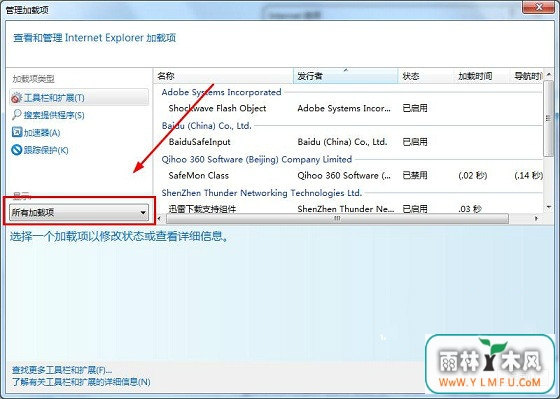The height and width of the screenshot is (399, 560).
Task: Click 已禁用 status of SafeMon Class
Action: tap(415, 175)
